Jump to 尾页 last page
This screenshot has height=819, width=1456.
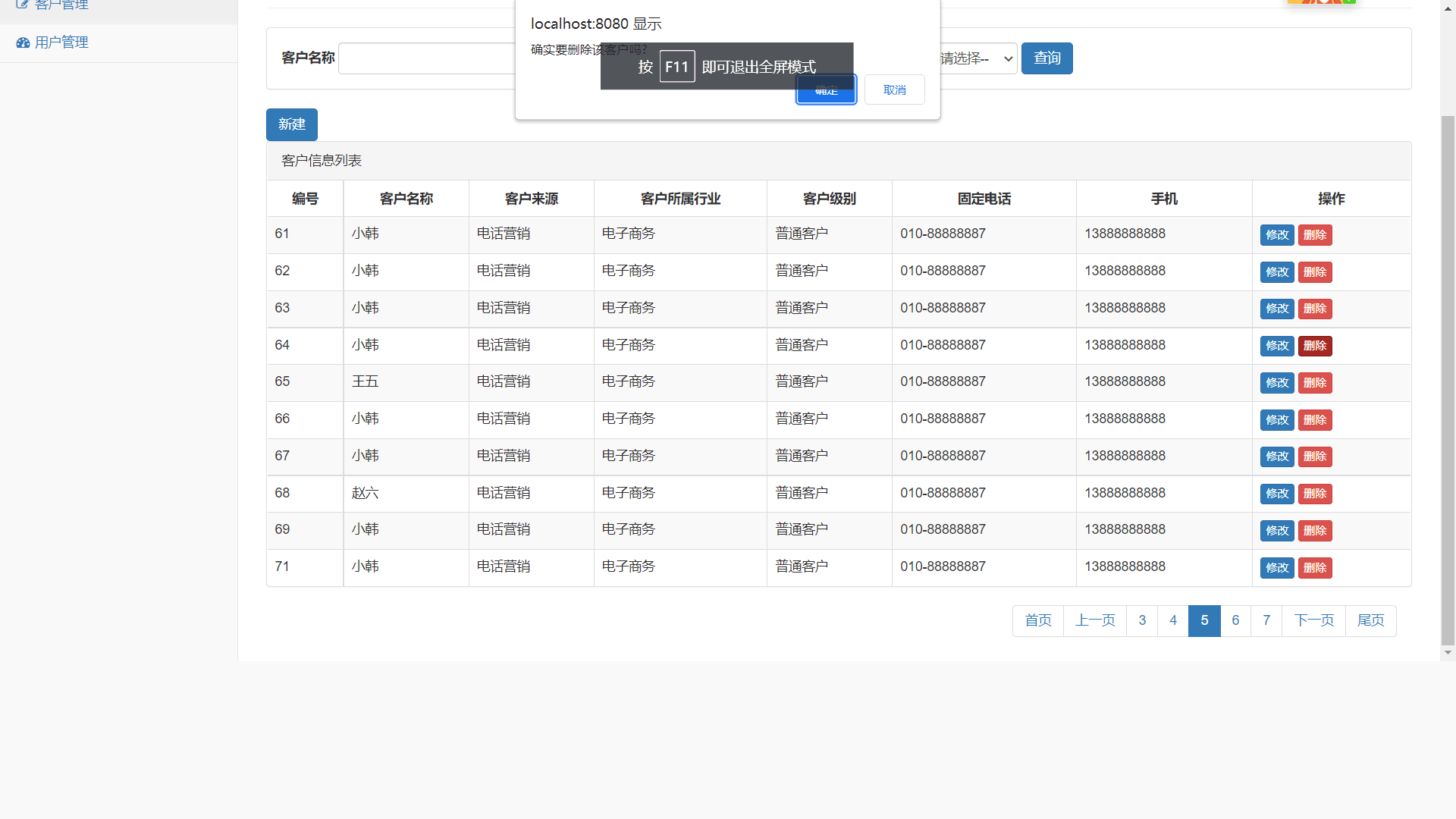pos(1370,621)
